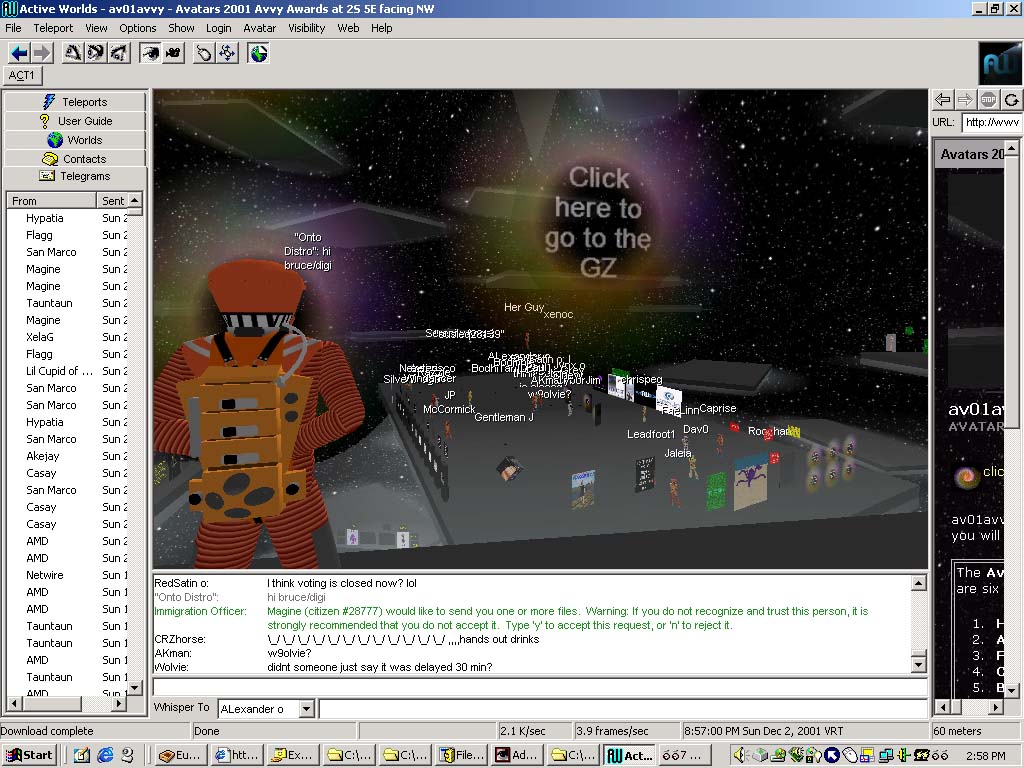Click the look up head icon
The height and width of the screenshot is (768, 1024).
73,53
